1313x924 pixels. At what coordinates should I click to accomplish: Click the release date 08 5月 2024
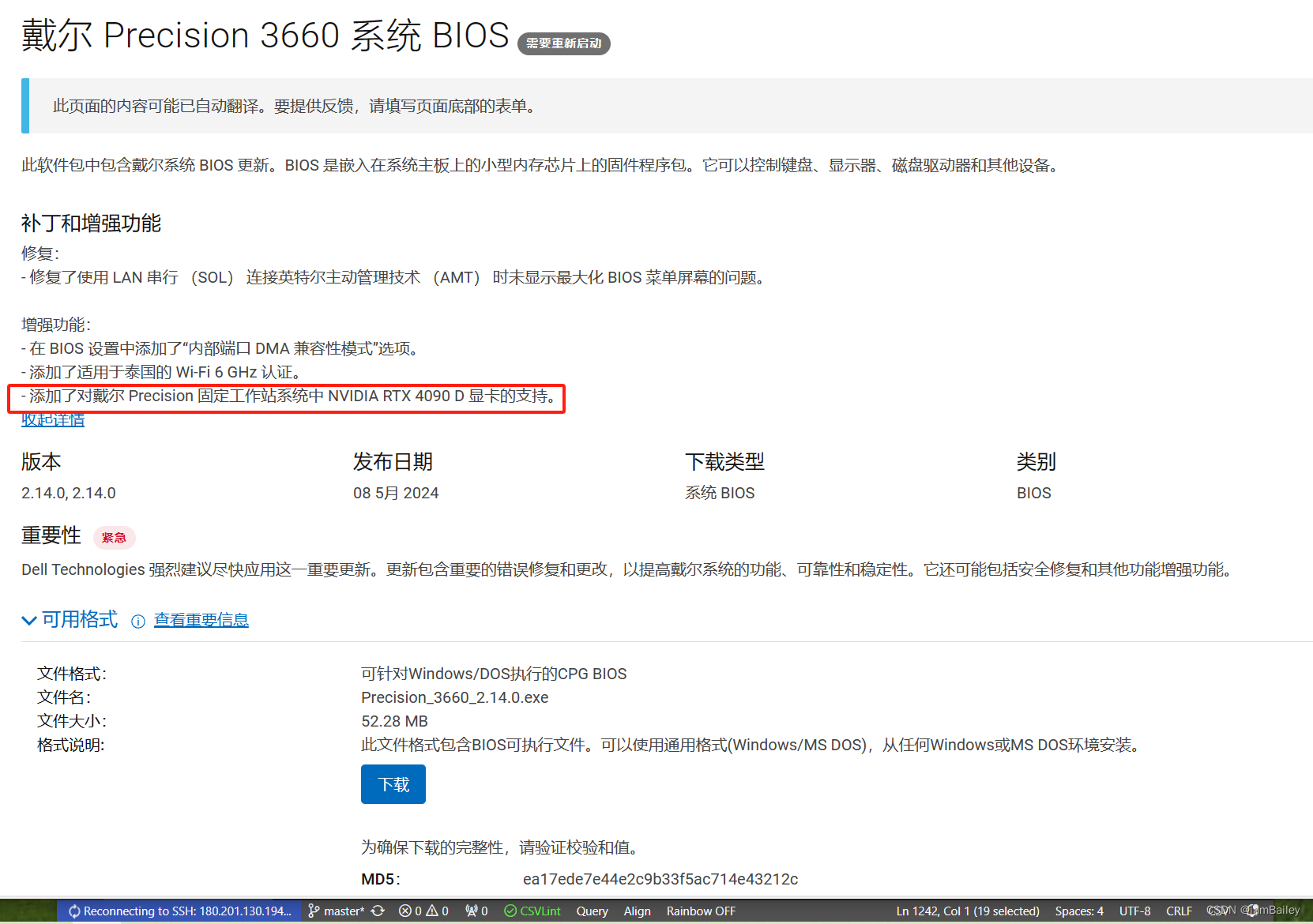(396, 493)
